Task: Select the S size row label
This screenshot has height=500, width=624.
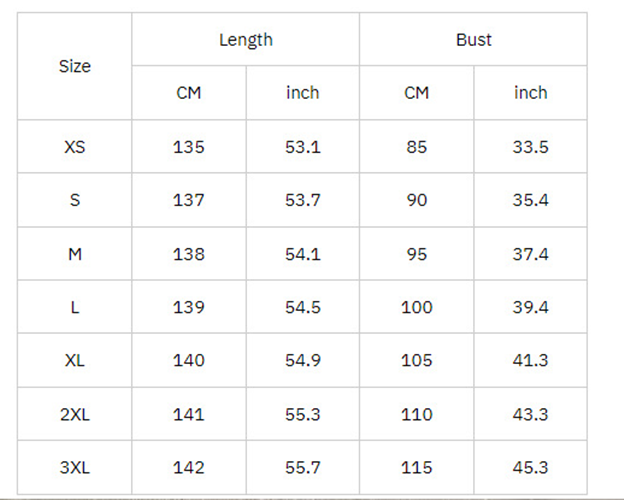Action: pos(75,200)
